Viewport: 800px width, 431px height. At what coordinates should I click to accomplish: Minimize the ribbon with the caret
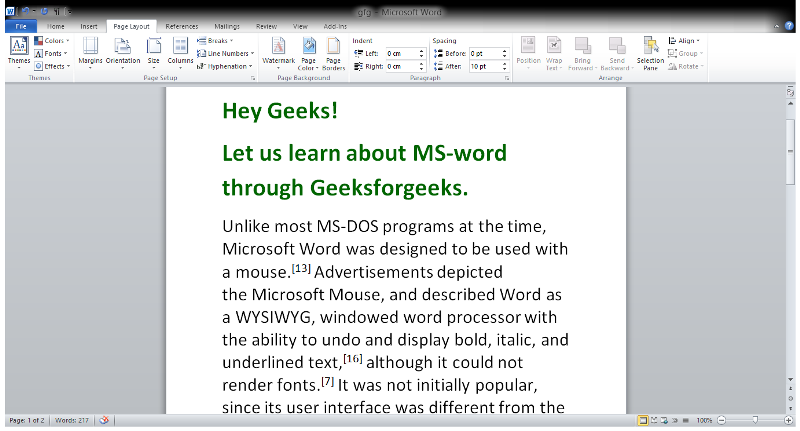(777, 27)
